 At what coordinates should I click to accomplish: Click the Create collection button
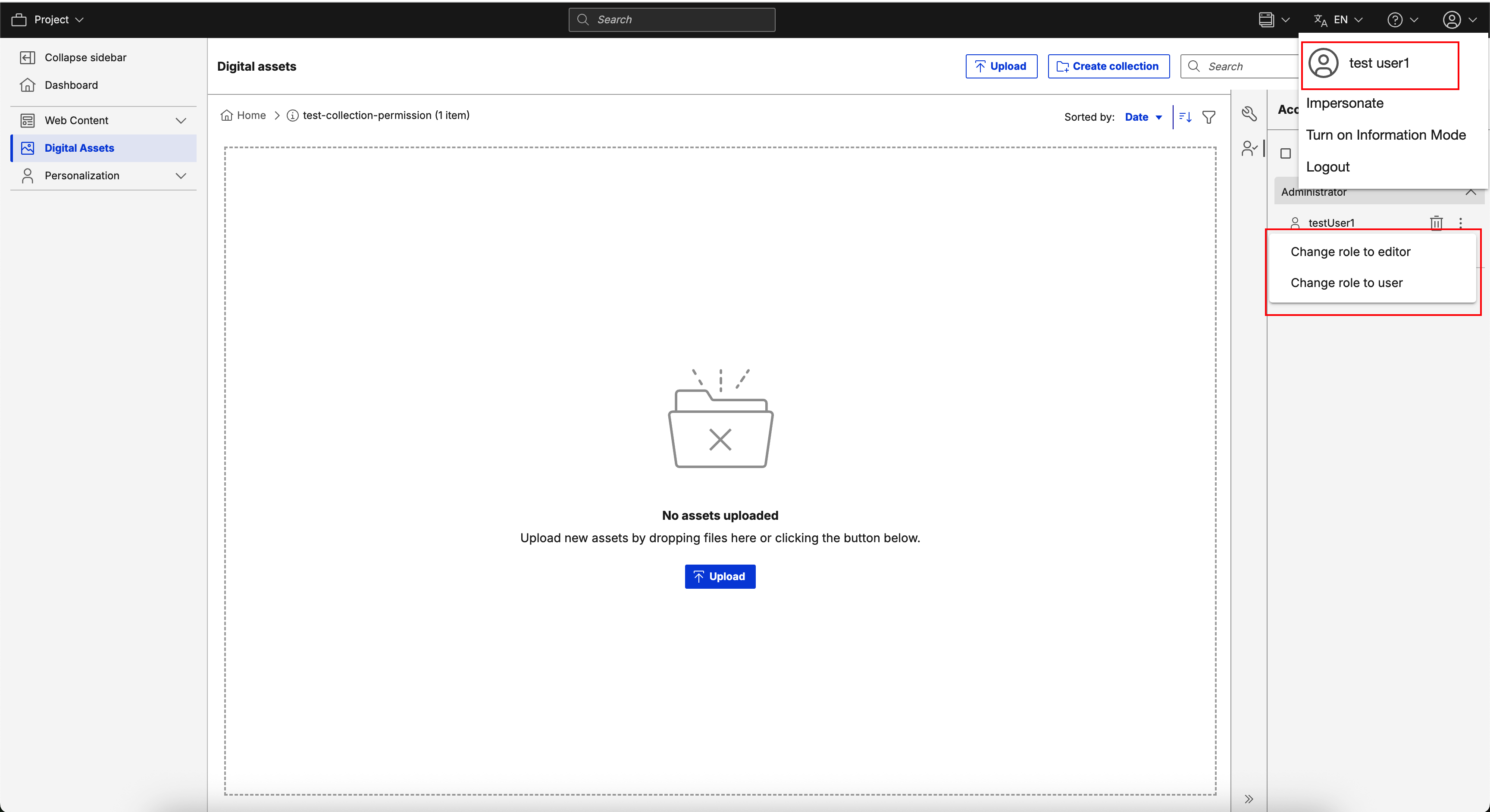click(x=1108, y=66)
